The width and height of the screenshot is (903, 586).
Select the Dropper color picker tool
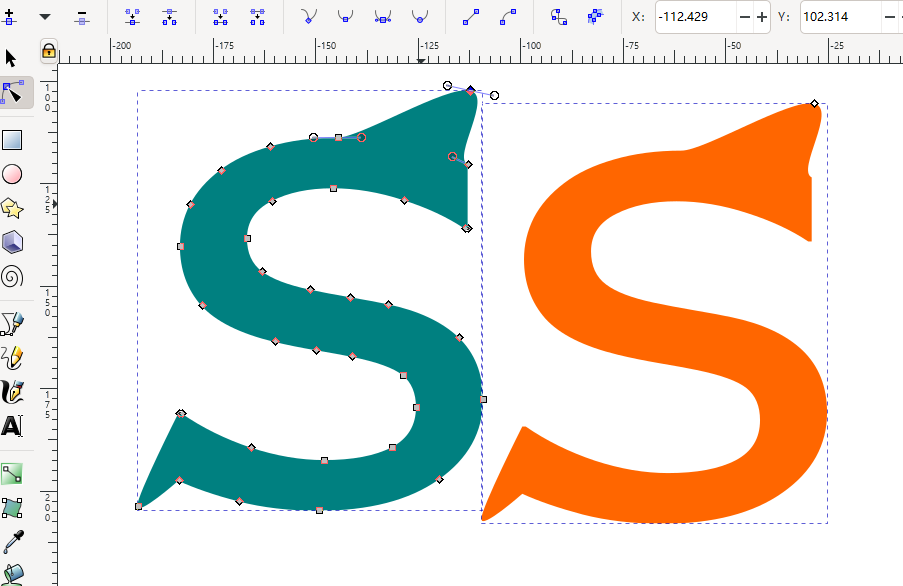click(13, 542)
